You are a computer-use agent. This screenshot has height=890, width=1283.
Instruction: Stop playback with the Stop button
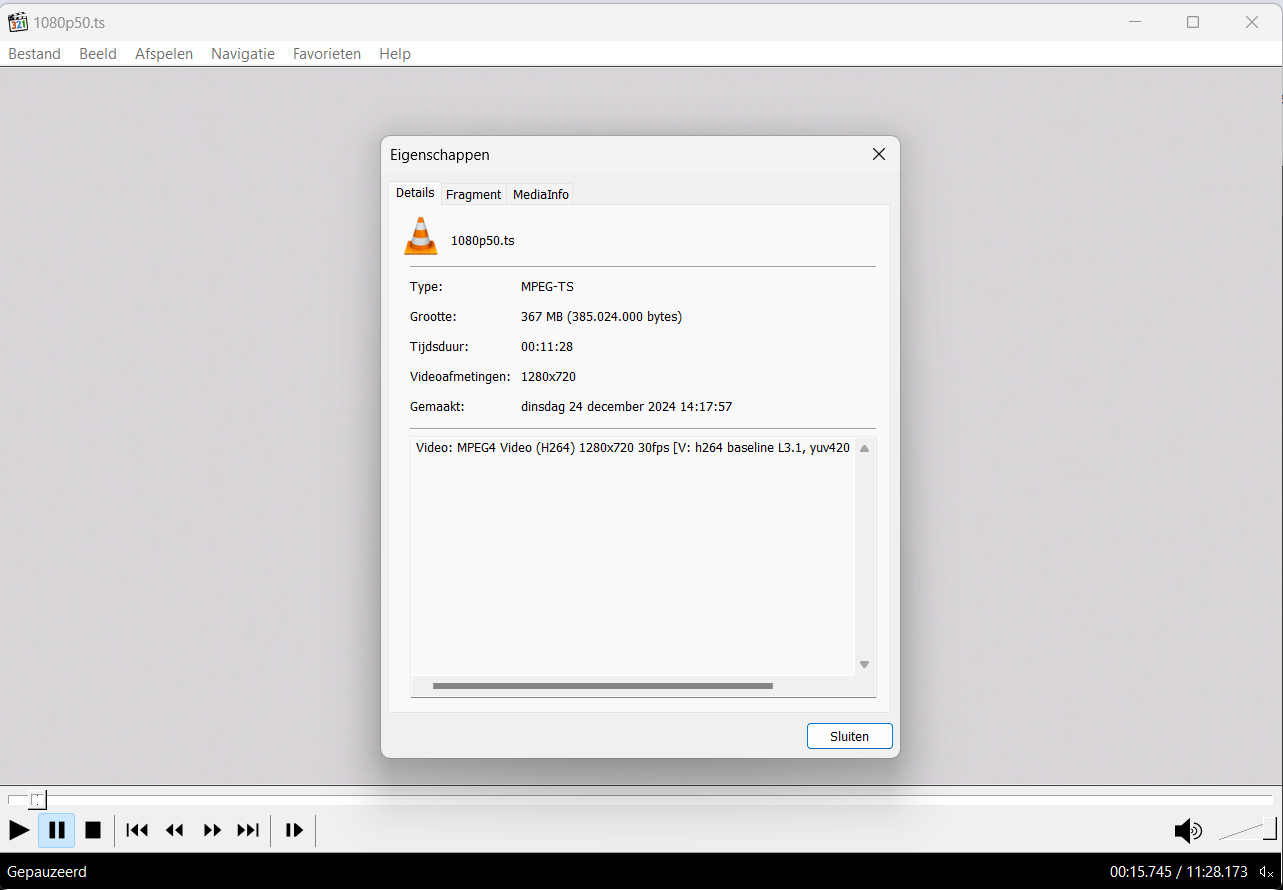pyautogui.click(x=93, y=830)
